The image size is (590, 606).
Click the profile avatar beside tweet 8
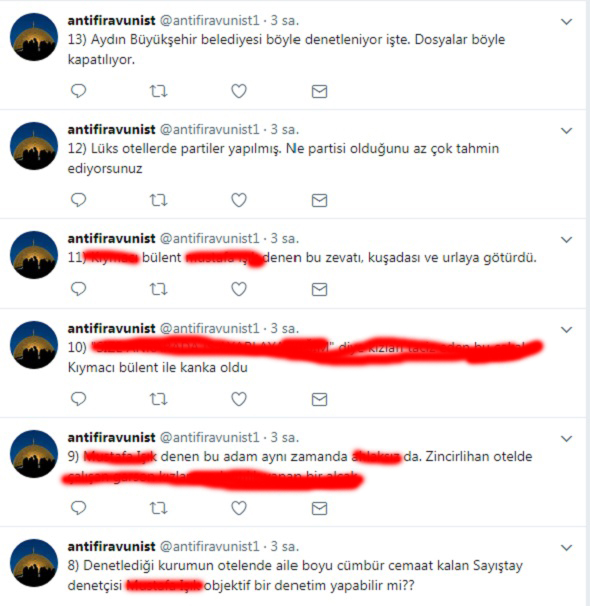(x=34, y=563)
